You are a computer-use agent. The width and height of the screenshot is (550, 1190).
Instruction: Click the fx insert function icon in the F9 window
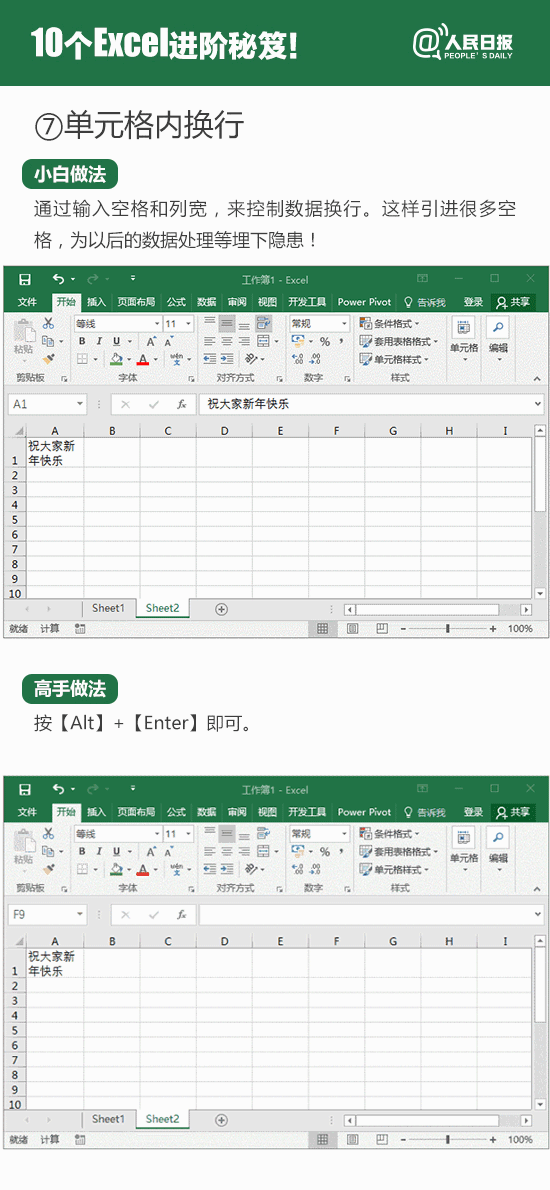pyautogui.click(x=182, y=915)
